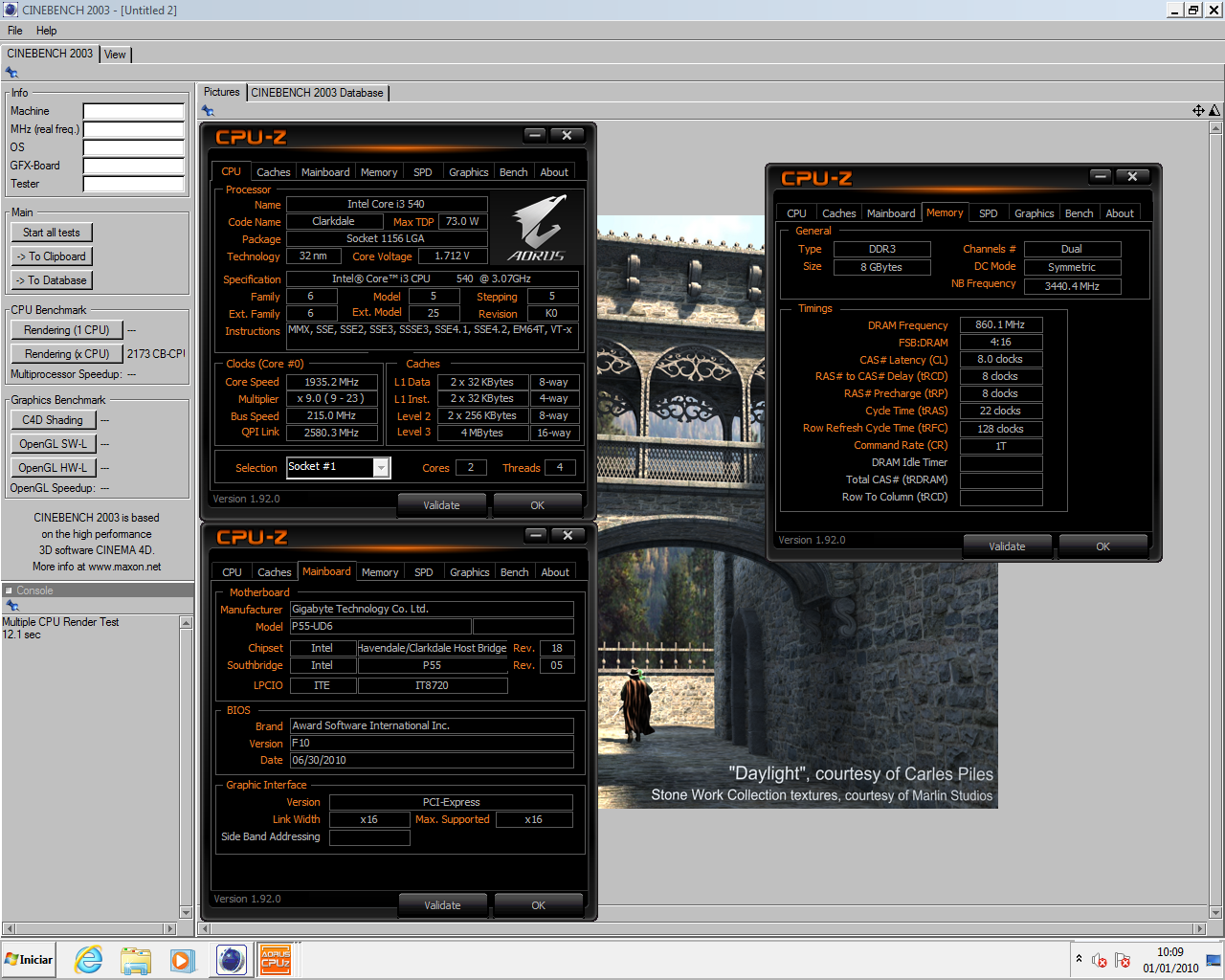1225x980 pixels.
Task: Click Start all tests button
Action: 52,233
